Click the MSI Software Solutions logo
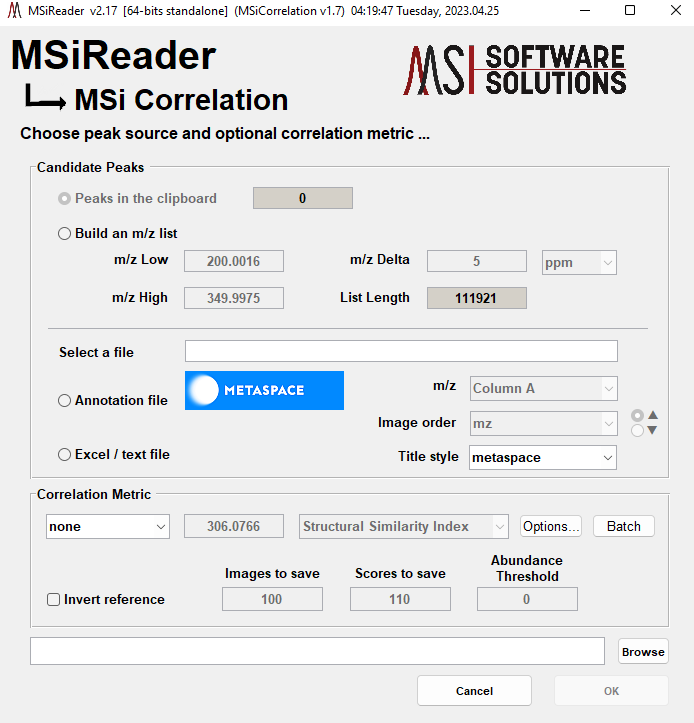 click(515, 70)
